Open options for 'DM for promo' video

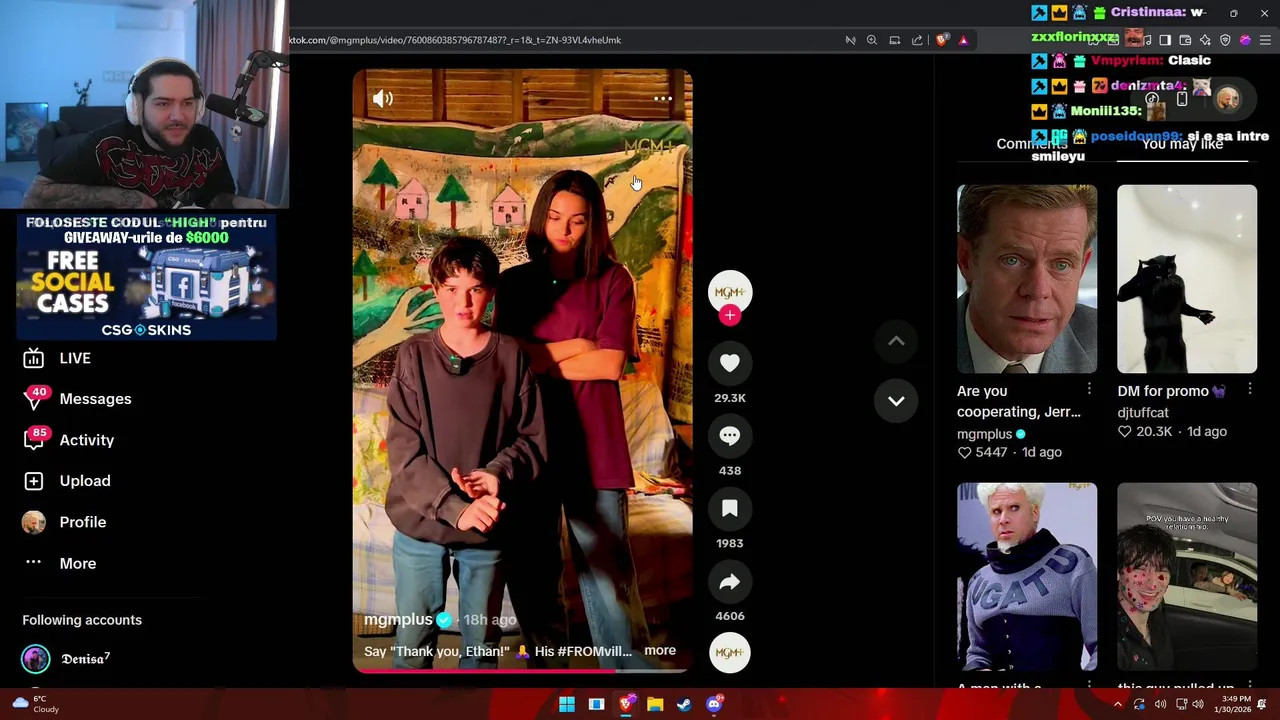coord(1249,389)
